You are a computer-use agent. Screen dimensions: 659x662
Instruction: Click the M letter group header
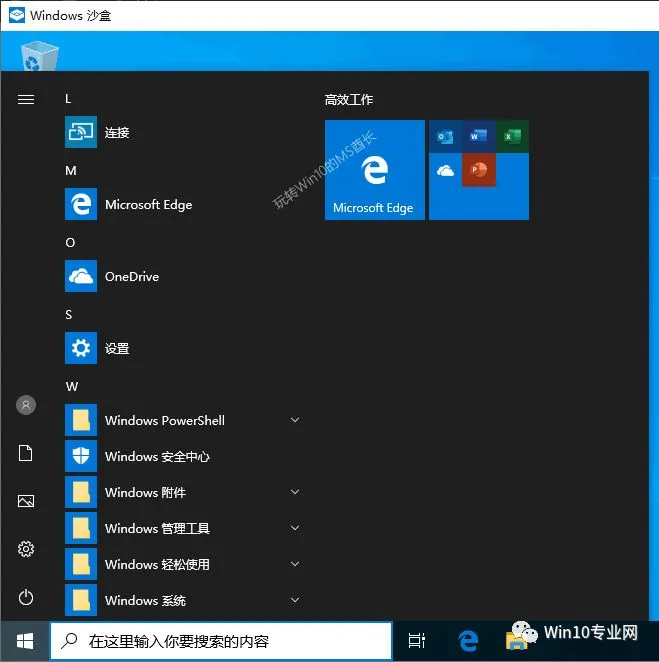(x=71, y=171)
